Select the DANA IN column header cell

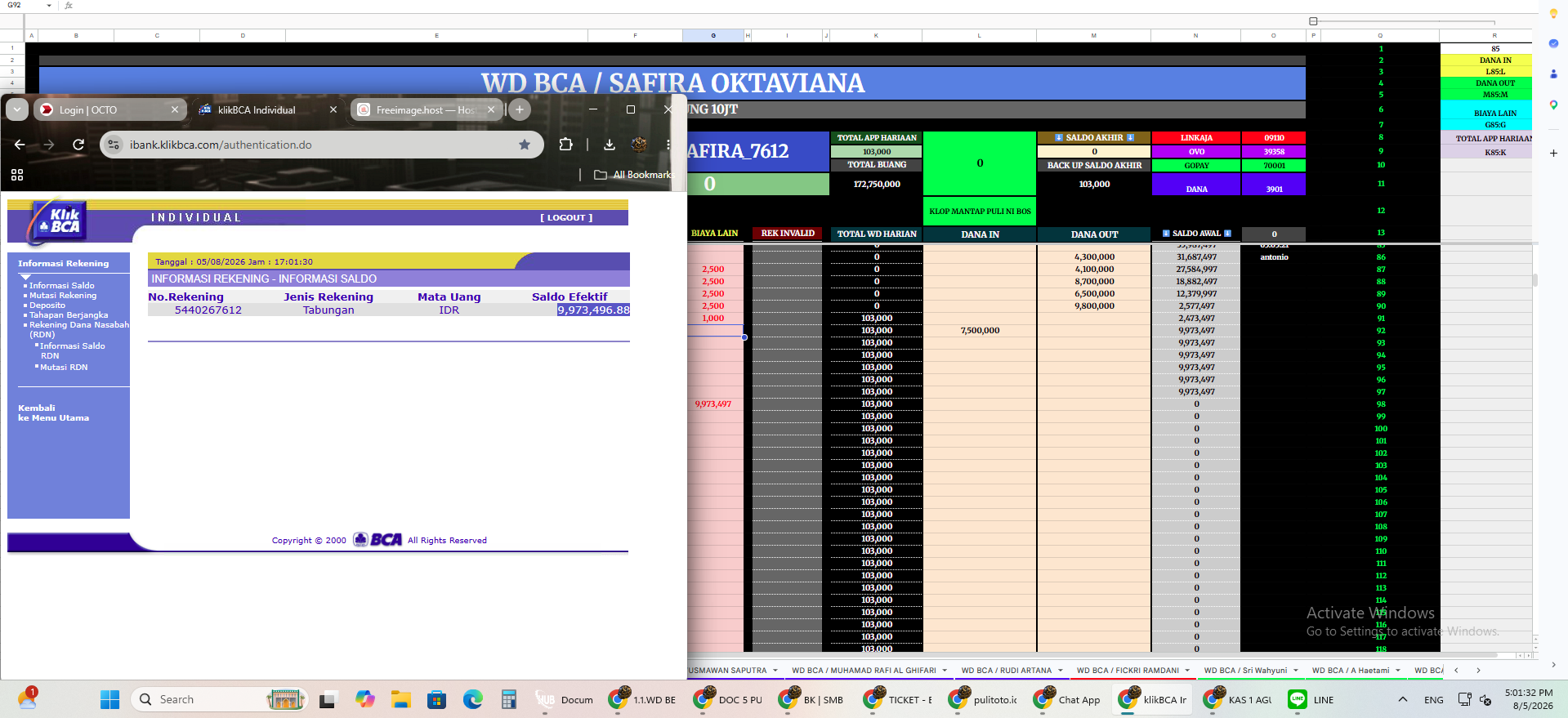(x=980, y=234)
